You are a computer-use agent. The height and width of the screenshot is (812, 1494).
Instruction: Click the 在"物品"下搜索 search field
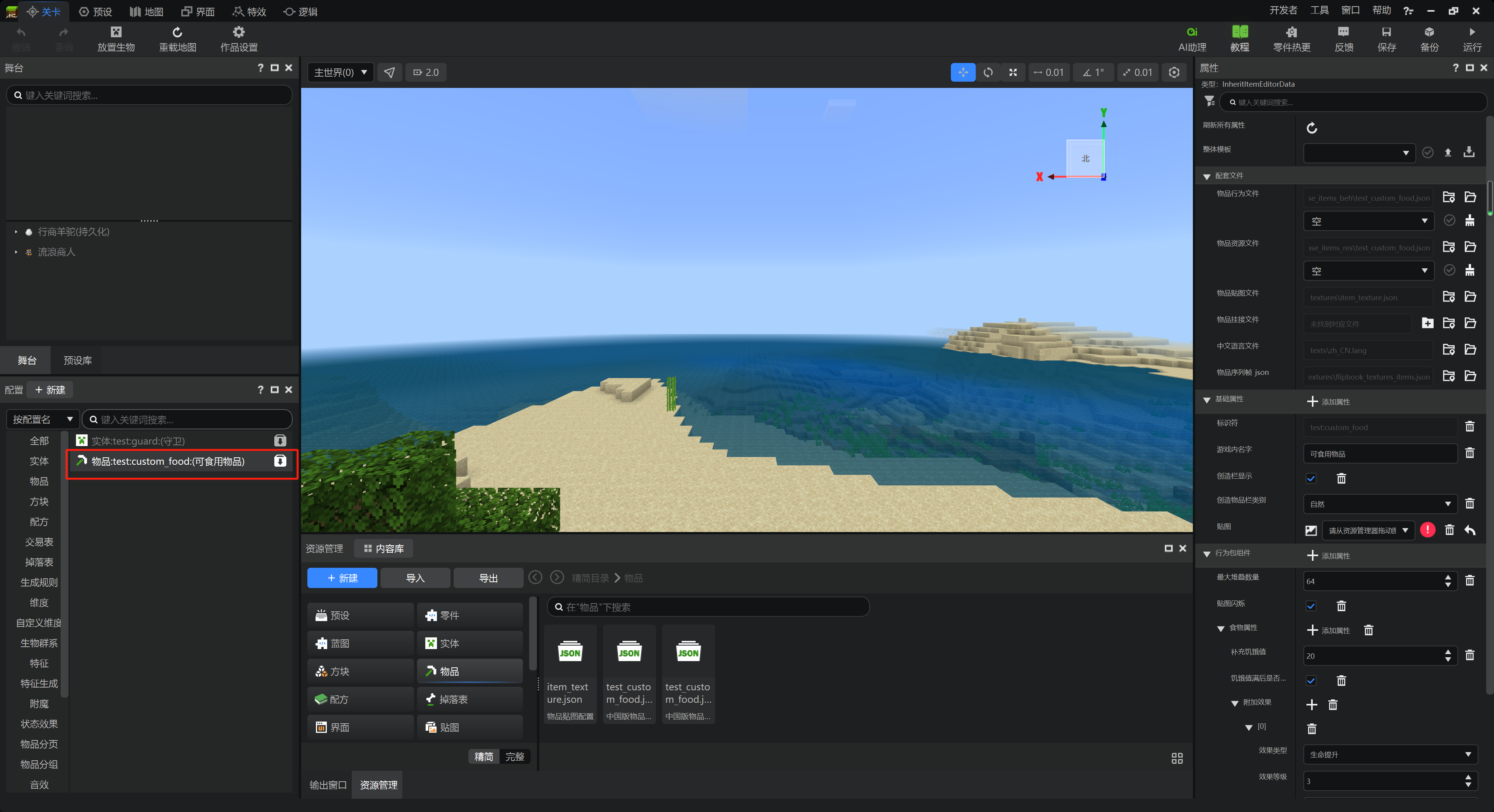click(708, 607)
